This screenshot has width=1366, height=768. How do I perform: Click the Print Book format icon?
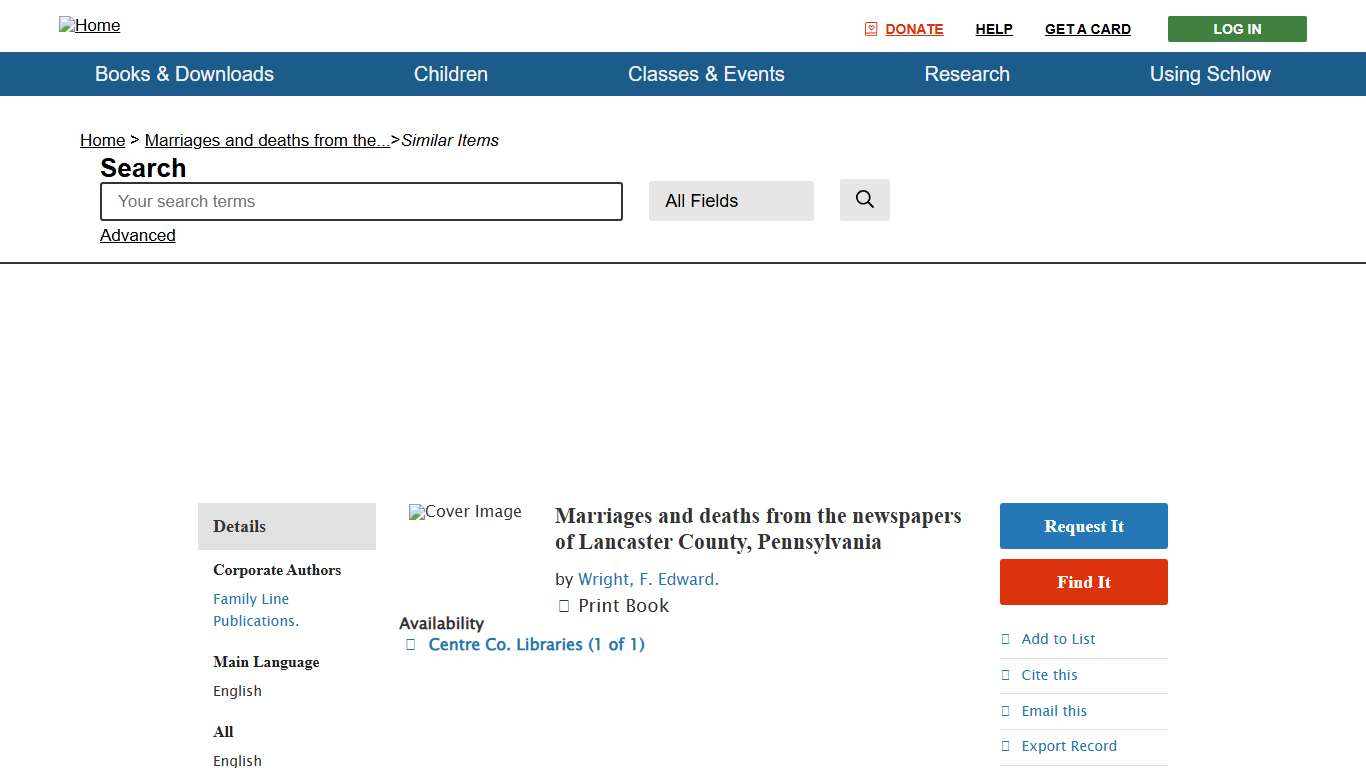click(564, 605)
